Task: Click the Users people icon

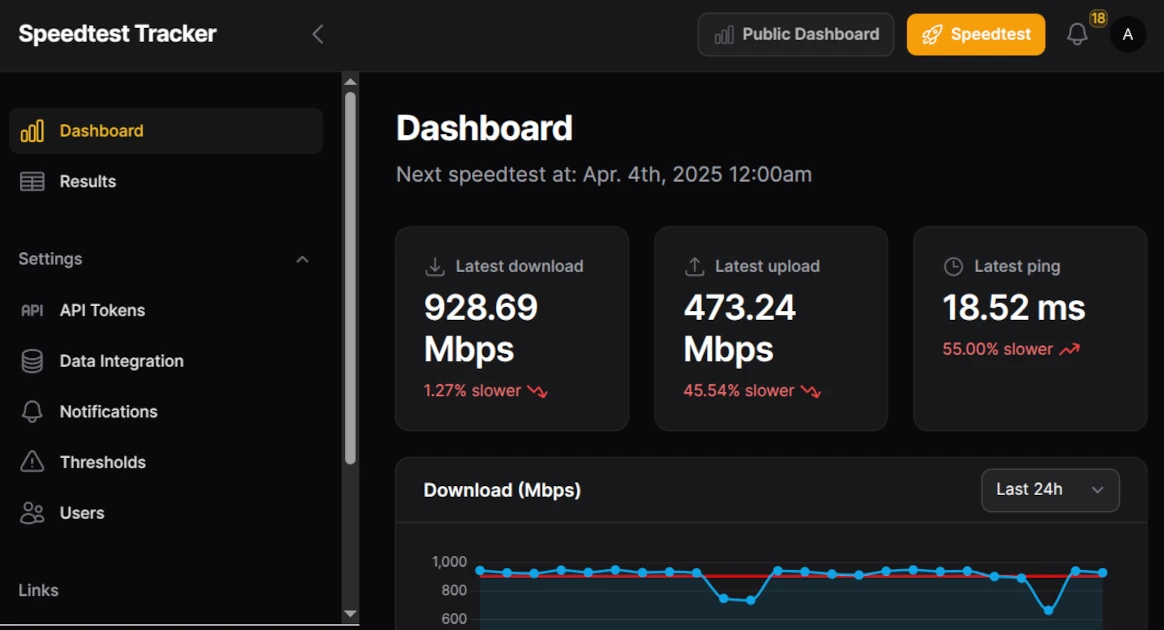Action: (x=32, y=513)
